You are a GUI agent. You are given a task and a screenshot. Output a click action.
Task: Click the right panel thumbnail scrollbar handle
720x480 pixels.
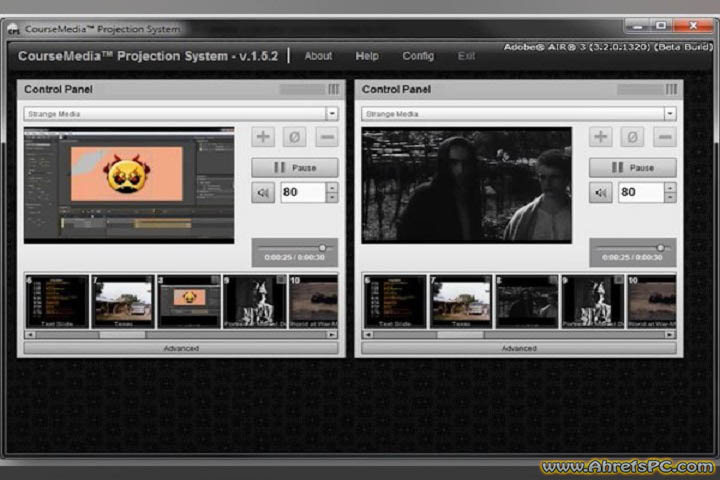click(x=461, y=335)
